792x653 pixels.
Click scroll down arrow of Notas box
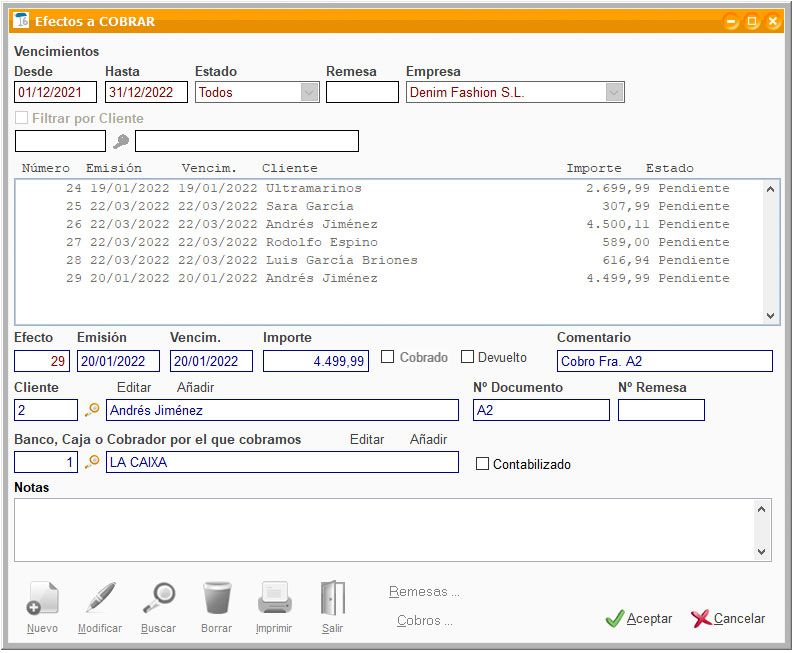[x=762, y=552]
